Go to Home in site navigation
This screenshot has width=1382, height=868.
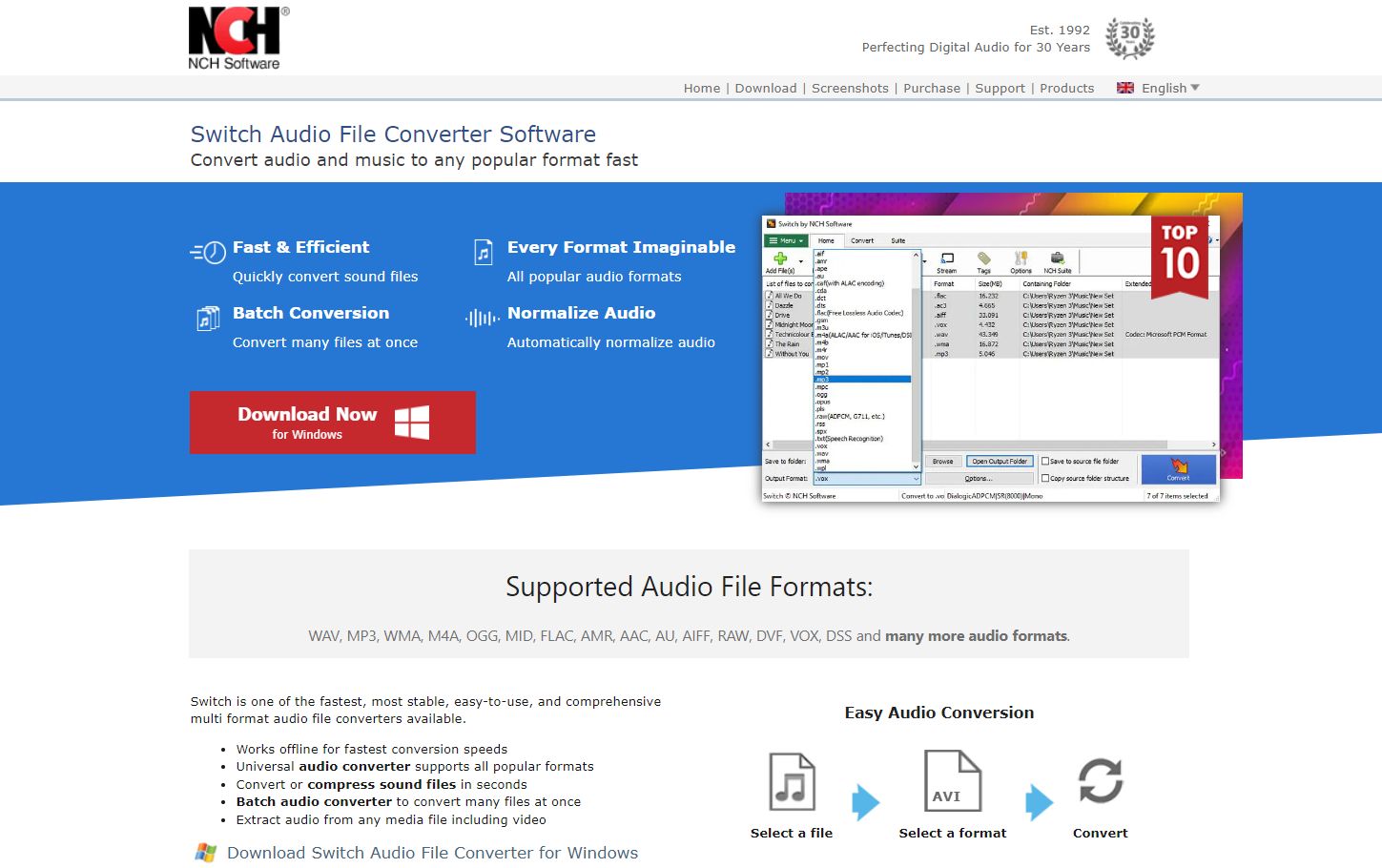pyautogui.click(x=702, y=88)
